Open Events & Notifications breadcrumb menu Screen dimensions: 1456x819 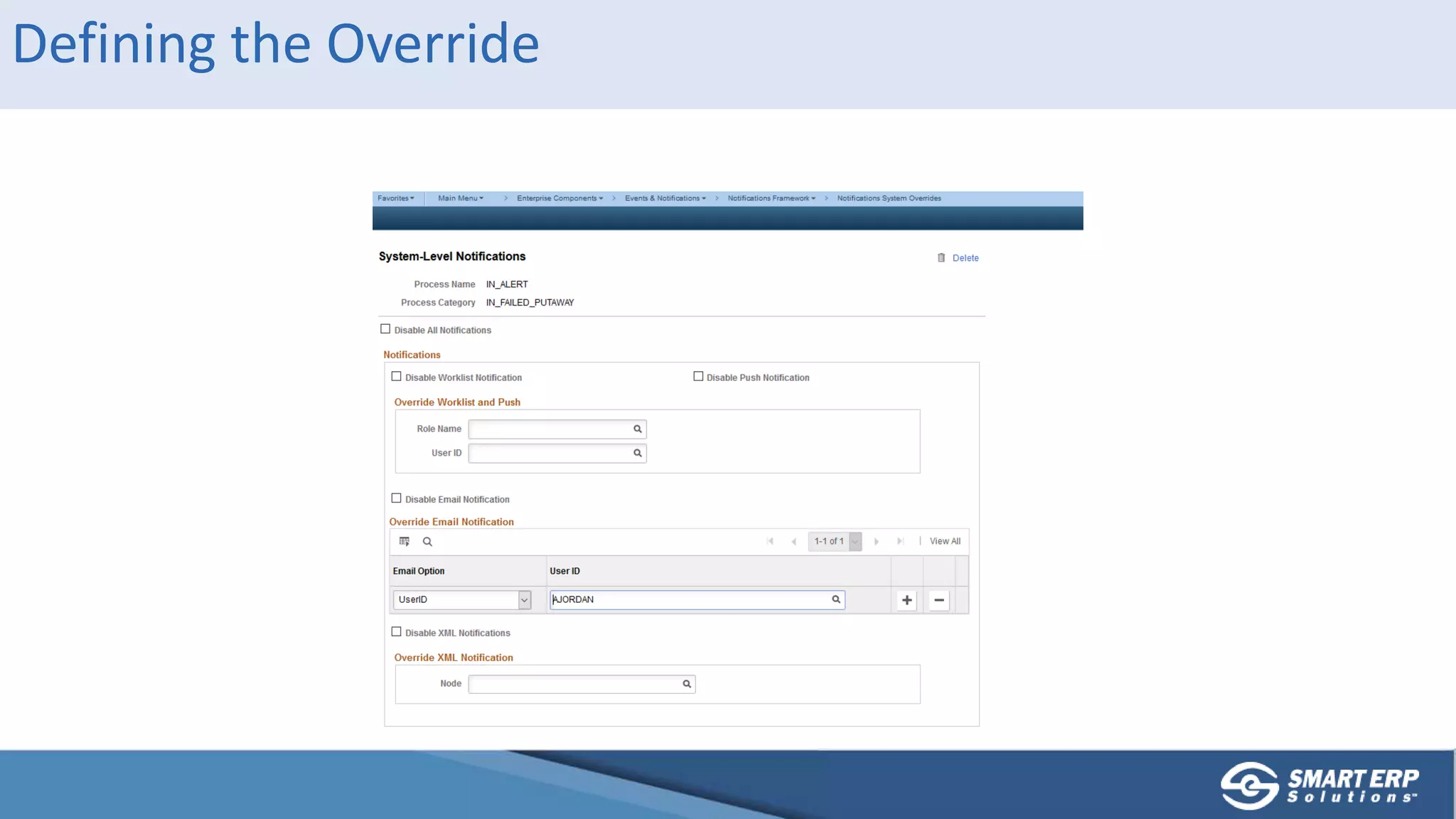665,198
